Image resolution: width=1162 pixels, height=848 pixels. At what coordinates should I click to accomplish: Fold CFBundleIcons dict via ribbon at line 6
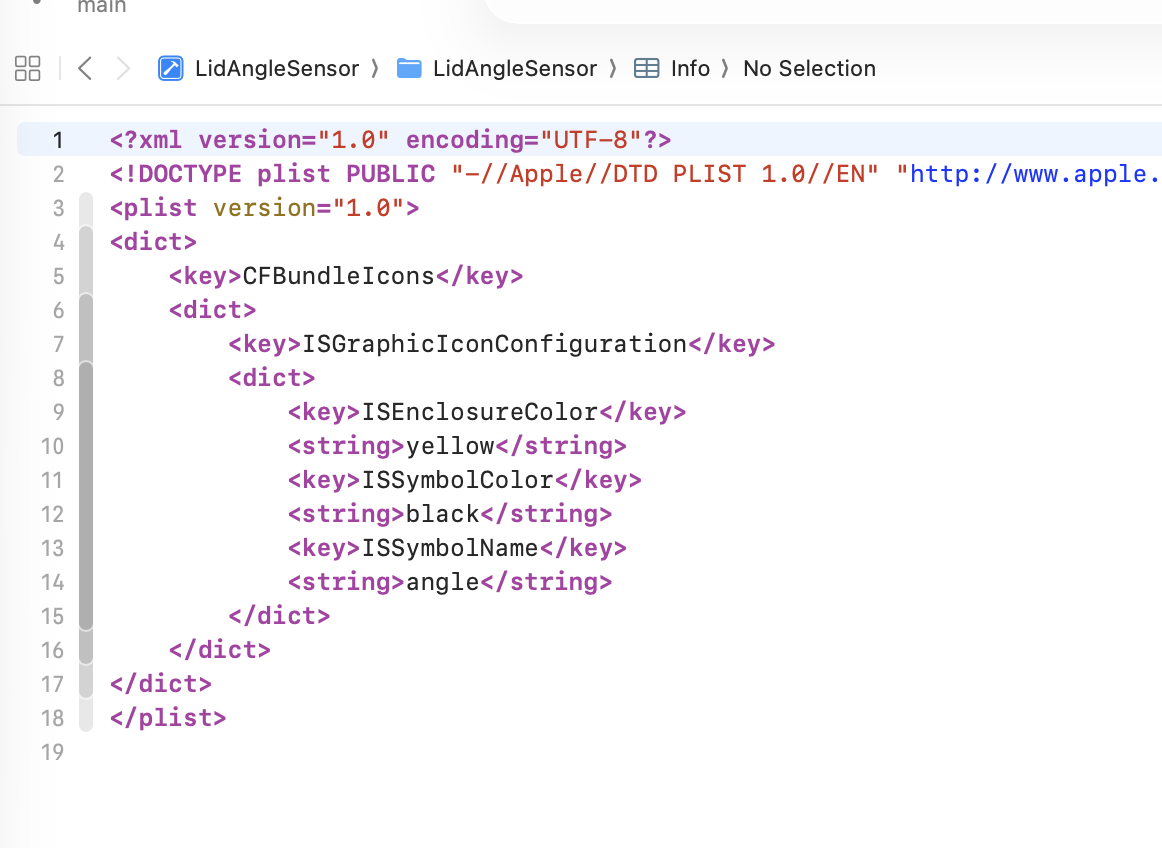[86, 310]
